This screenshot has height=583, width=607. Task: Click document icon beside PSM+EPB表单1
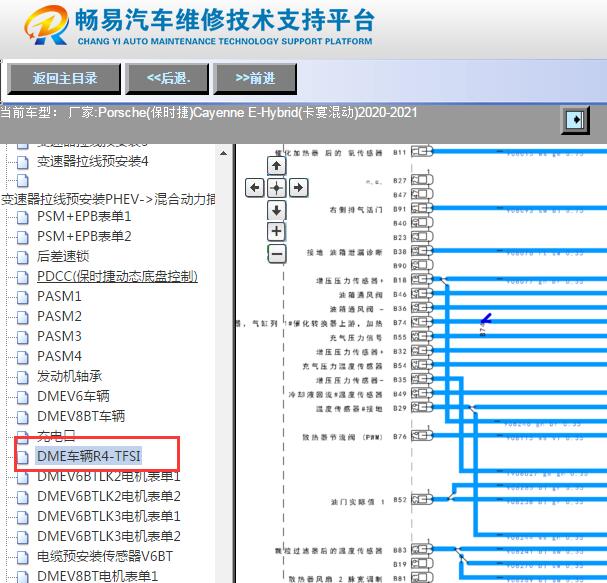tap(23, 217)
